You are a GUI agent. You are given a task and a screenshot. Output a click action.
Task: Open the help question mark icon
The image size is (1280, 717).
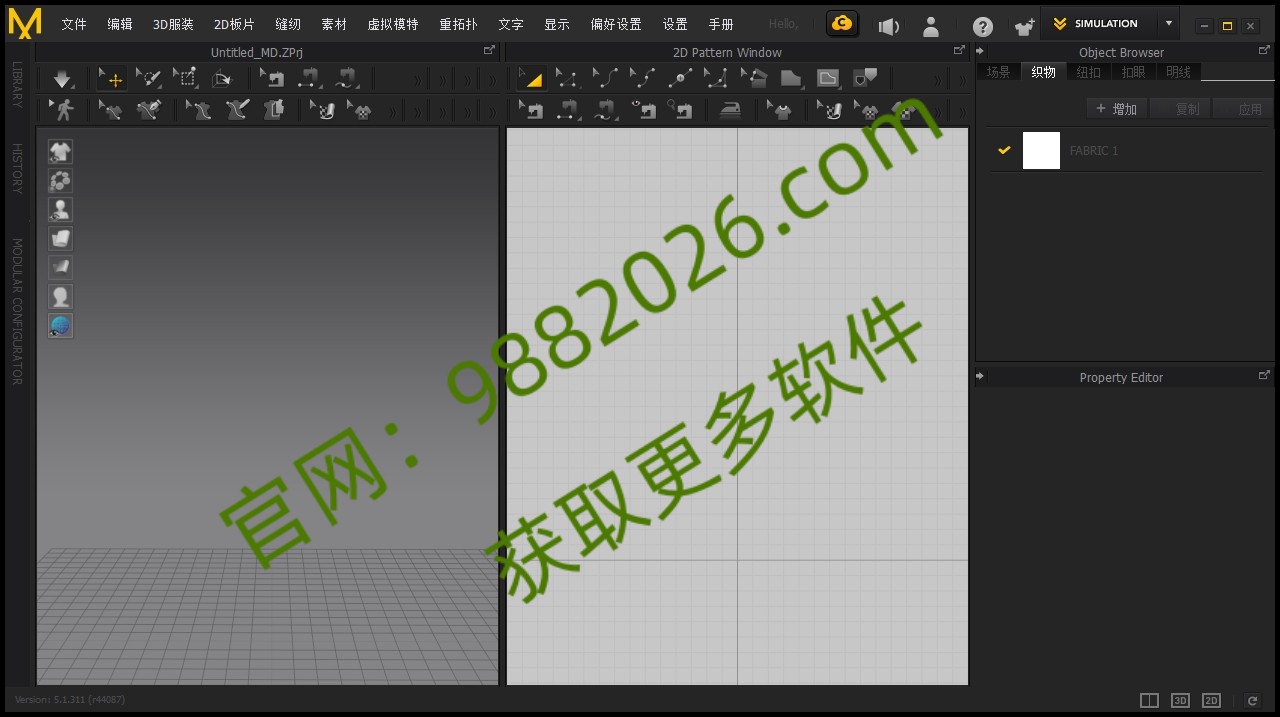[983, 27]
